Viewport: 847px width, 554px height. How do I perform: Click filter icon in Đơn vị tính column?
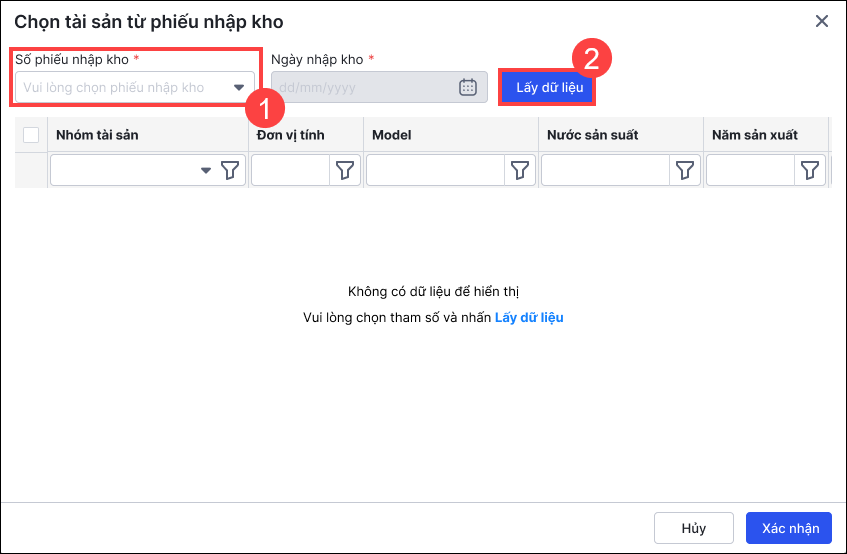tap(345, 171)
